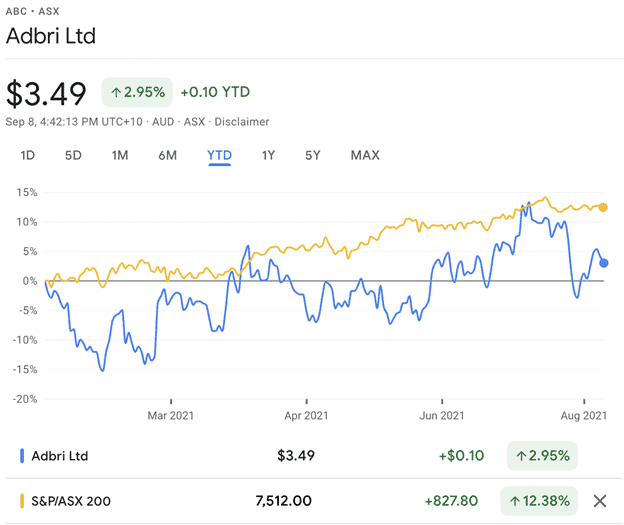
Task: Click the ABC • ASX ticker label
Action: point(32,11)
